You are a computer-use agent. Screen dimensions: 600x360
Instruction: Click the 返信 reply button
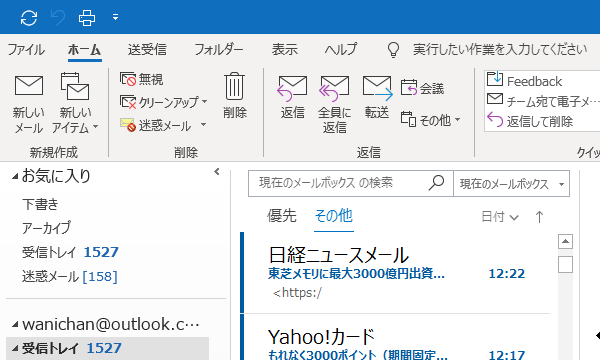point(292,97)
